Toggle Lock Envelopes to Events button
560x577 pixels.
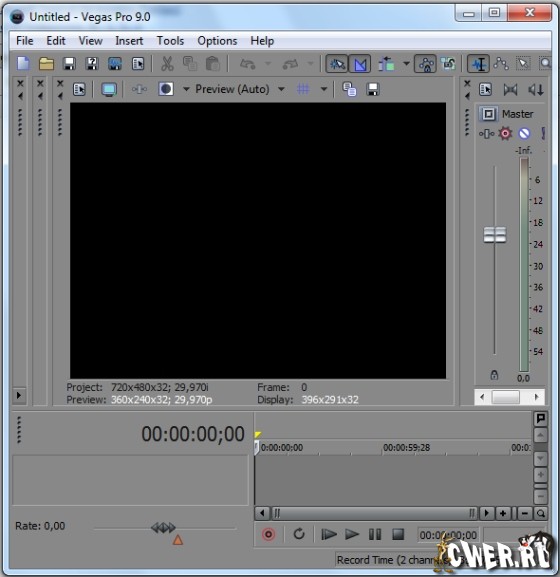(x=426, y=64)
